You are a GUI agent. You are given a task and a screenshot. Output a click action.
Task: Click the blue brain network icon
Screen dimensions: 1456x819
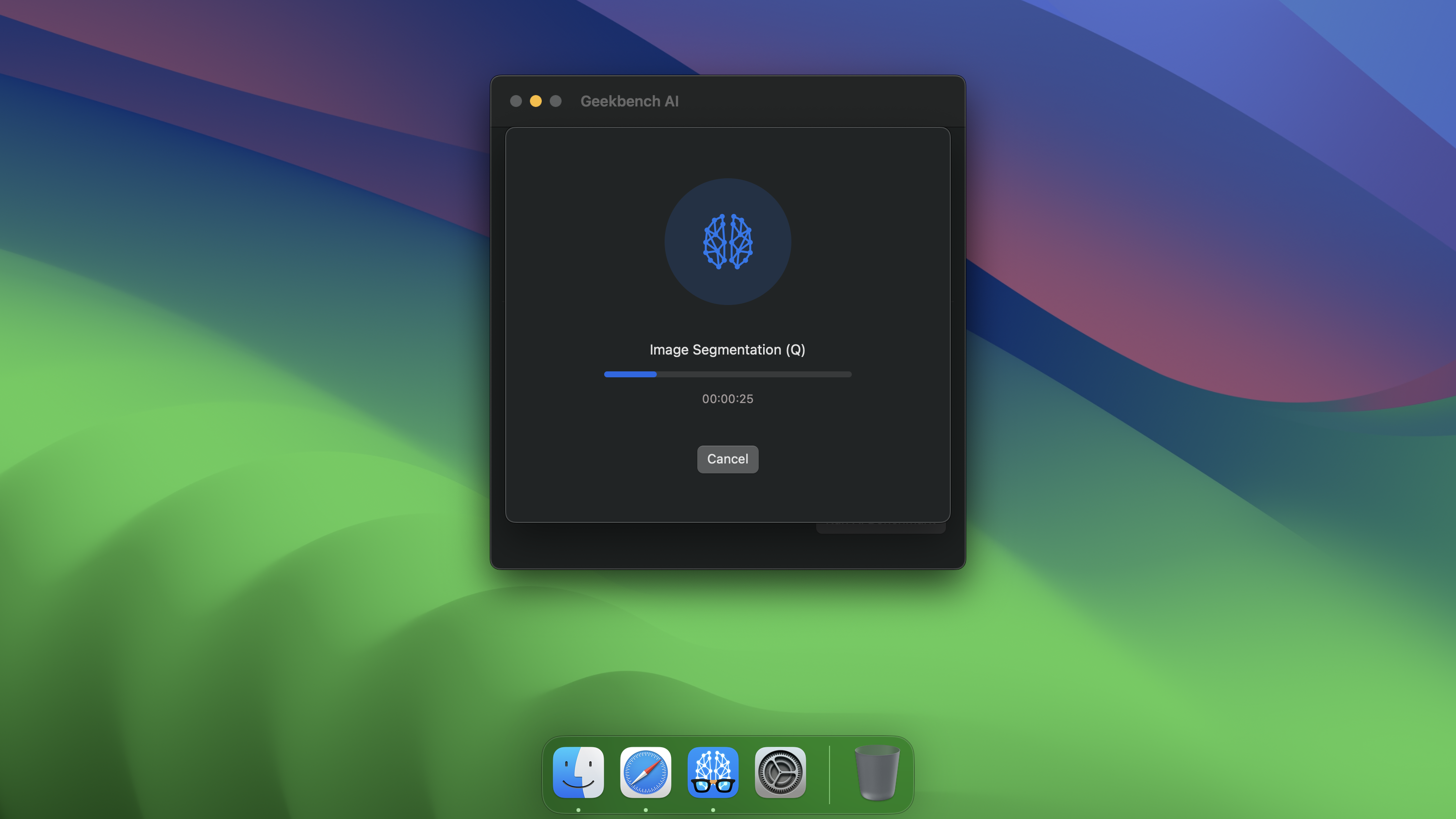click(728, 241)
